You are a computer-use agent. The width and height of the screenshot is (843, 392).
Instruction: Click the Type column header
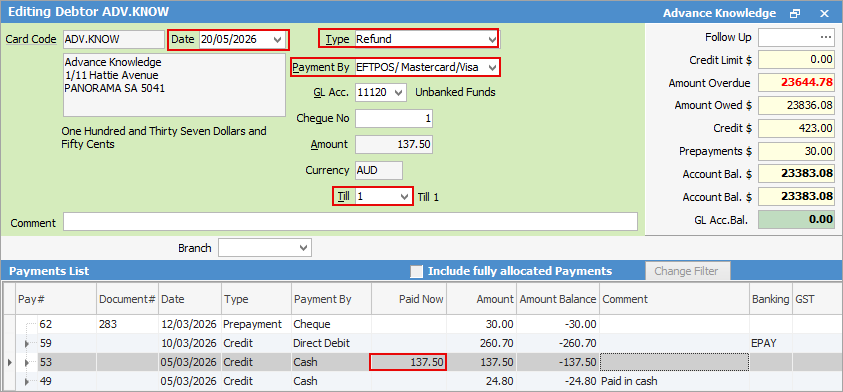pos(256,299)
